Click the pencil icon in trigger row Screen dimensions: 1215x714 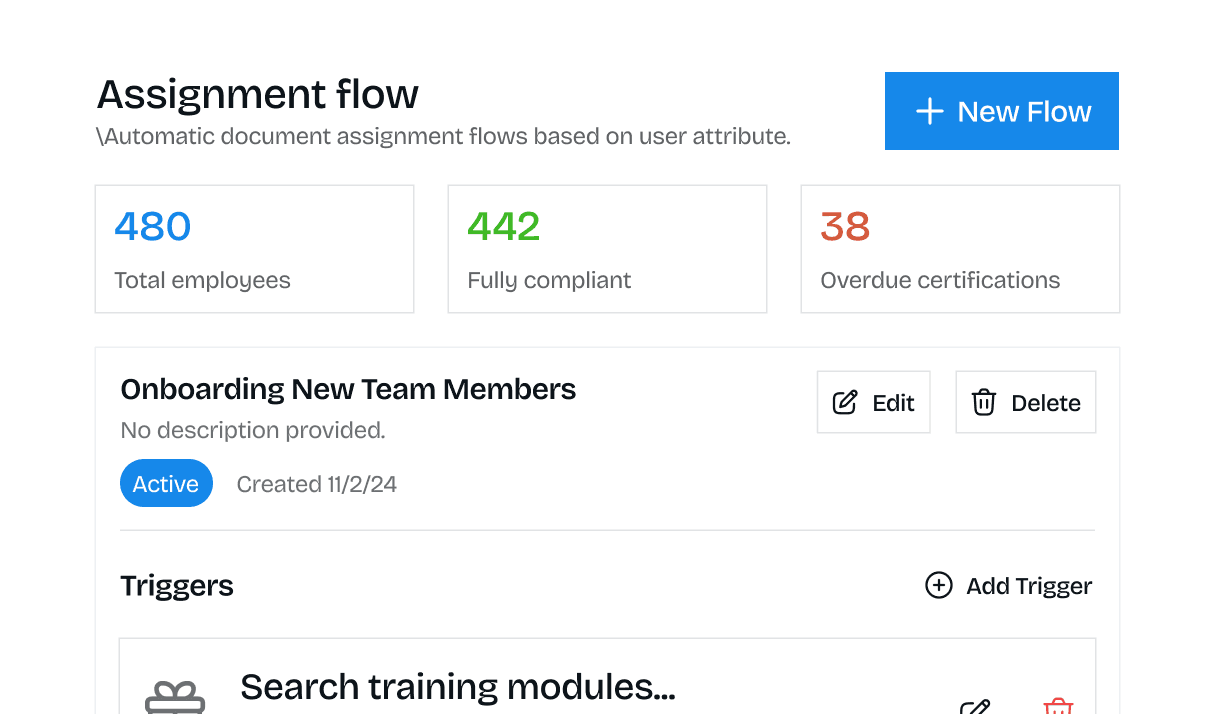click(x=975, y=706)
